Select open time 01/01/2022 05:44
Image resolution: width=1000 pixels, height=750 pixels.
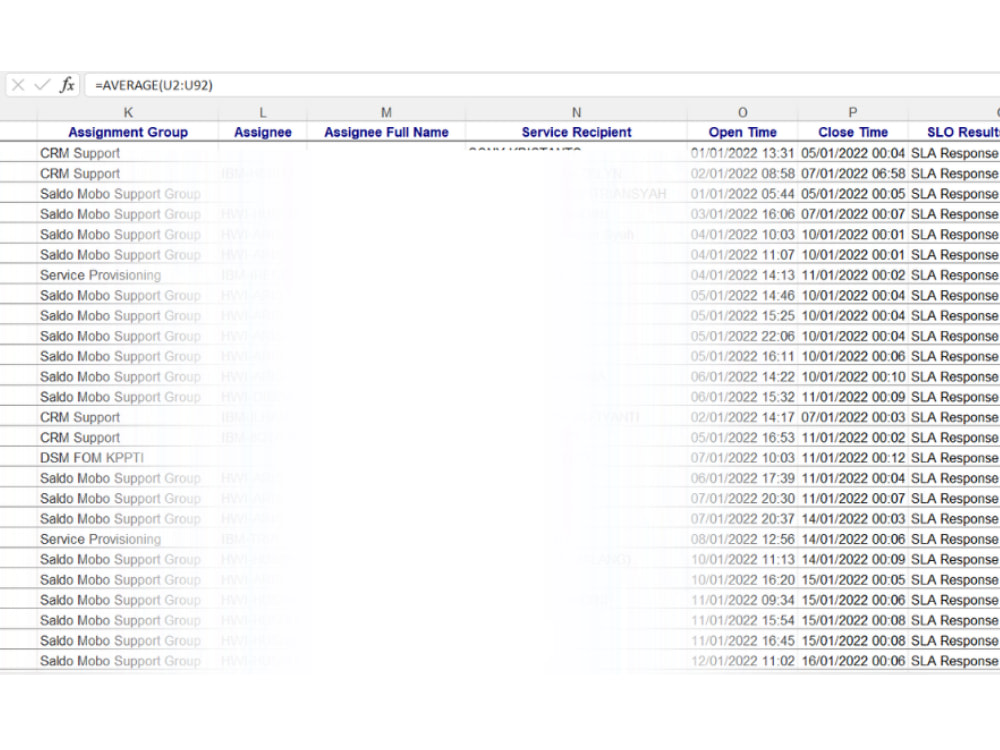pos(742,194)
